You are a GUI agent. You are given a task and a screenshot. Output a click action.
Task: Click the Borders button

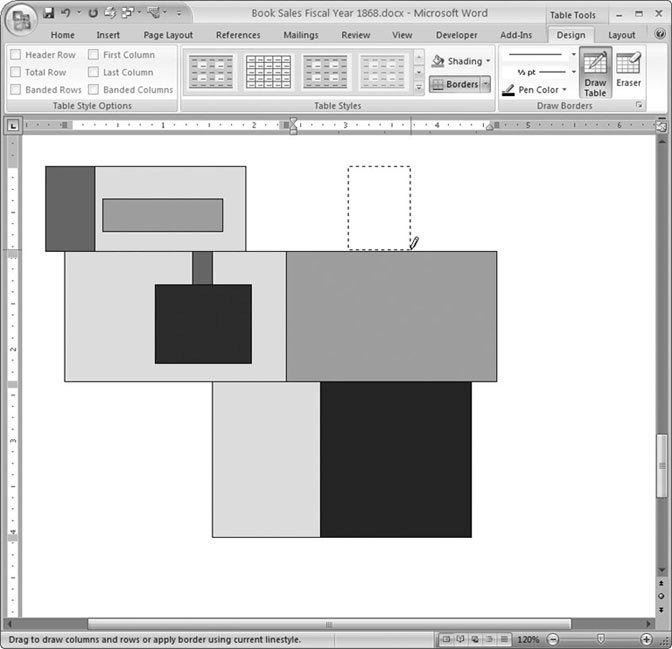pyautogui.click(x=455, y=84)
